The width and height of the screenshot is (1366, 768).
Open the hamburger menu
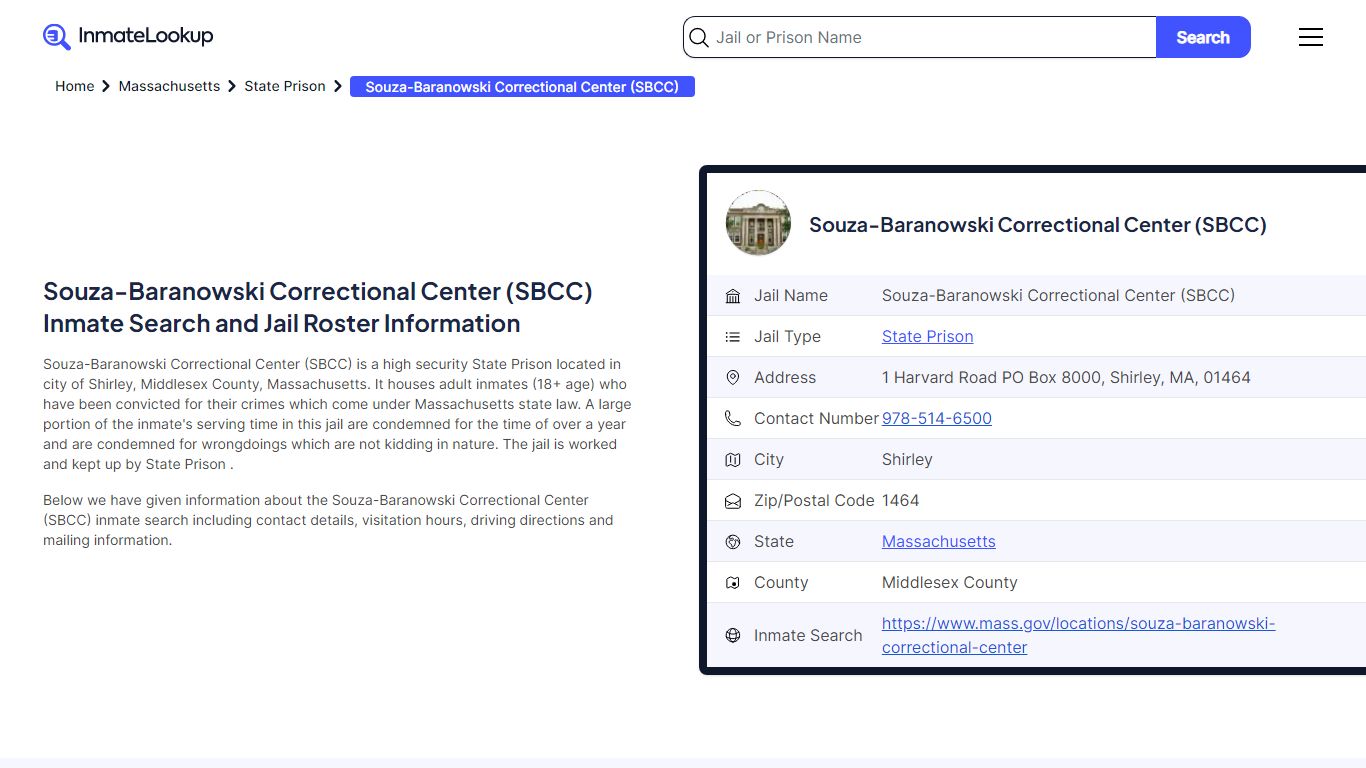[1311, 37]
